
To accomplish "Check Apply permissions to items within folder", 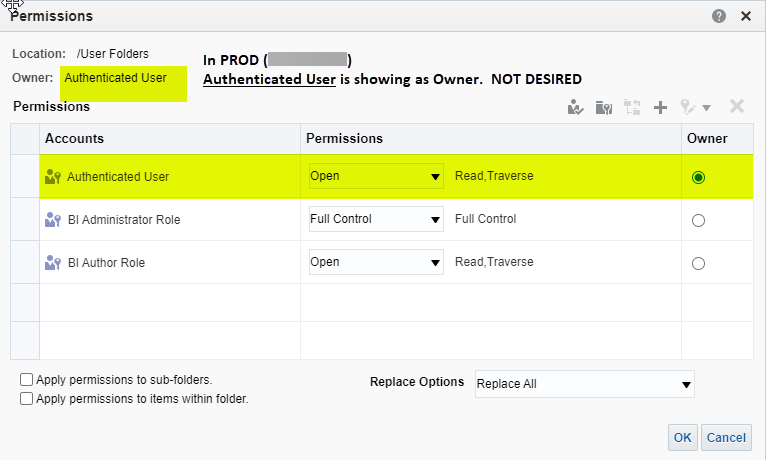I will pos(26,398).
